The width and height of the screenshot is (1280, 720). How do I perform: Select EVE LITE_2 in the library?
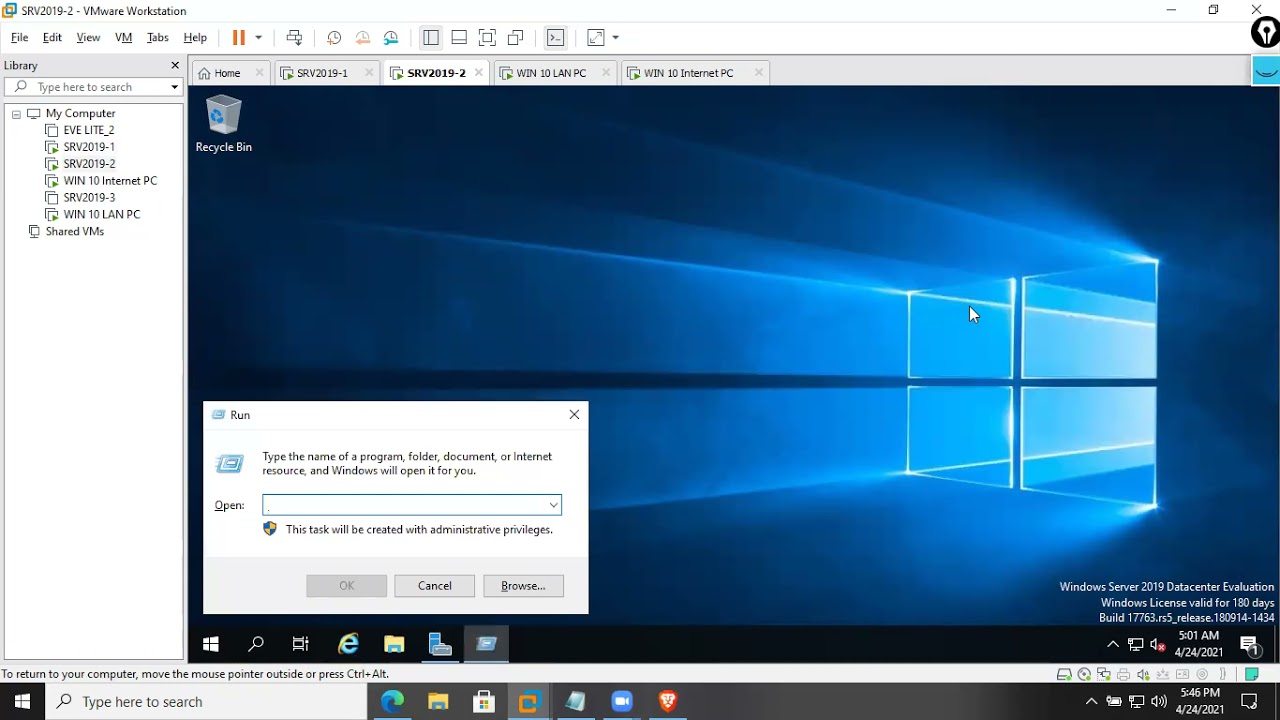coord(80,130)
